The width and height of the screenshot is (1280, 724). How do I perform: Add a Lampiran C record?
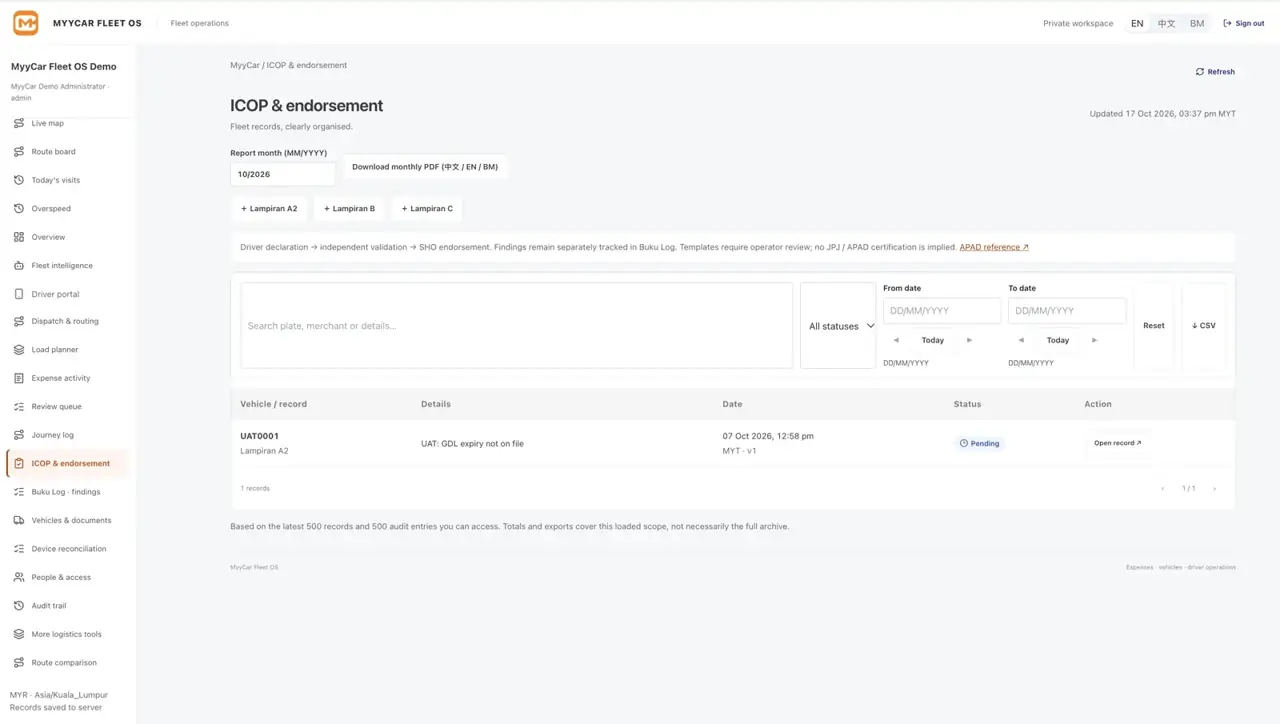(x=427, y=209)
